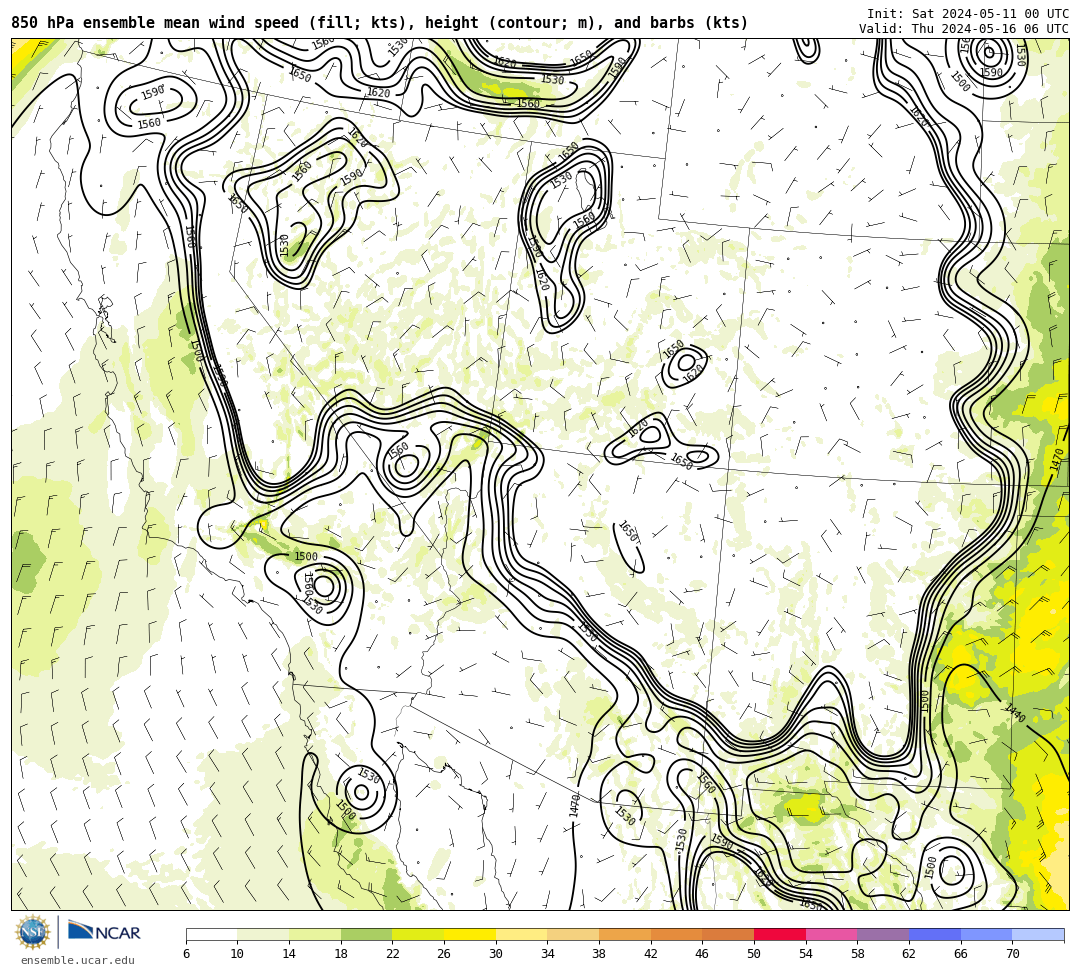This screenshot has width=1080, height=973.
Task: Click the NCAR logo
Action: coord(104,932)
